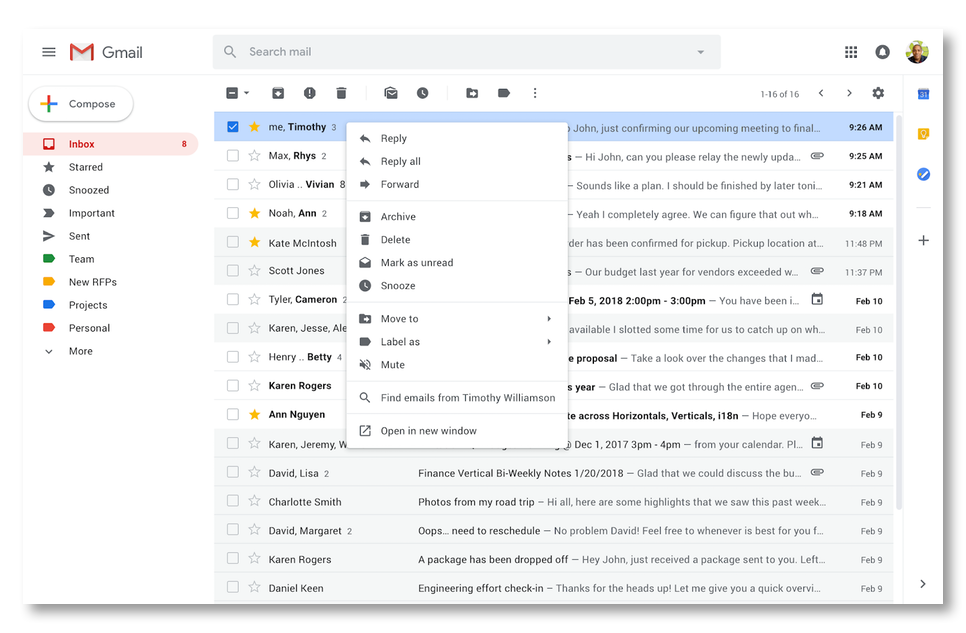
Task: Click the Compose button
Action: point(80,103)
